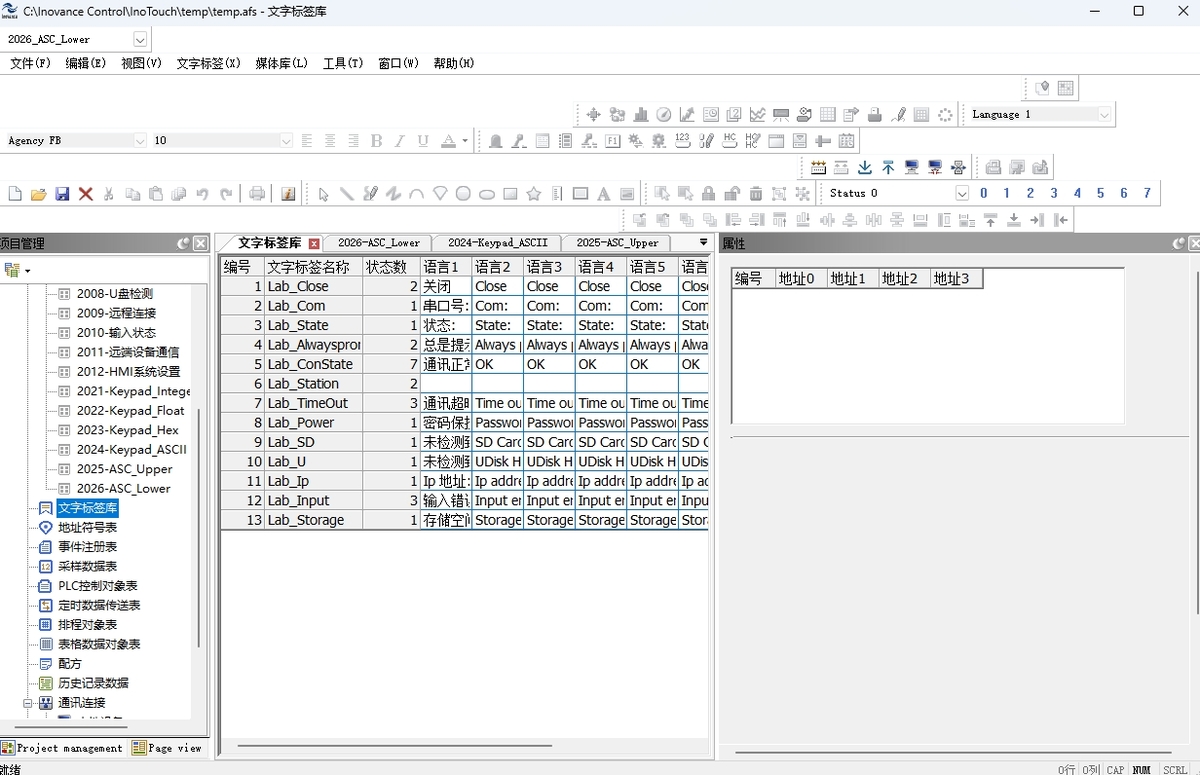Switch to status number 0
Viewport: 1200px width, 775px height.
tap(984, 194)
